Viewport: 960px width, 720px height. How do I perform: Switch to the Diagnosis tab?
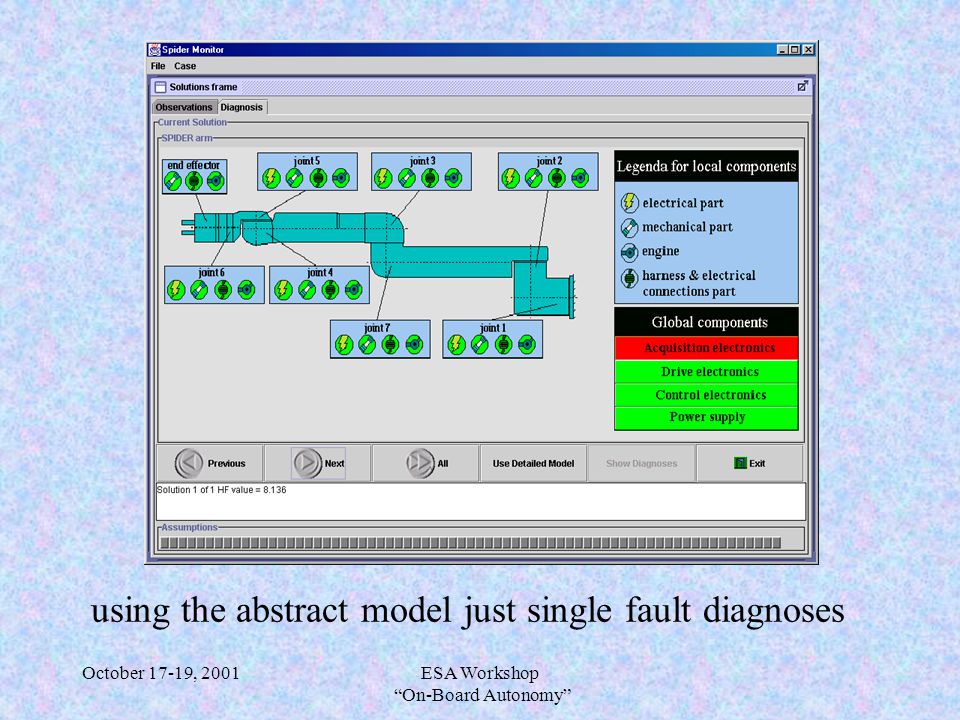point(242,107)
